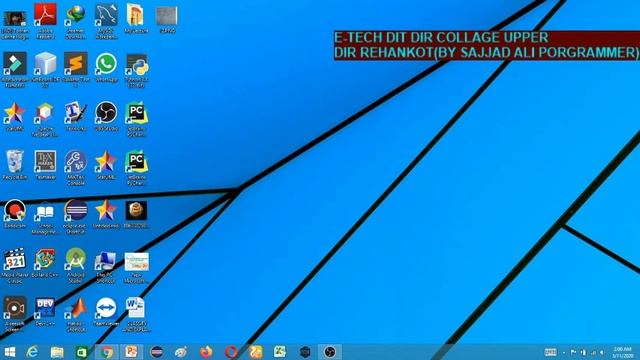Select the Recycle Bin icon
The width and height of the screenshot is (640, 360).
[x=15, y=162]
